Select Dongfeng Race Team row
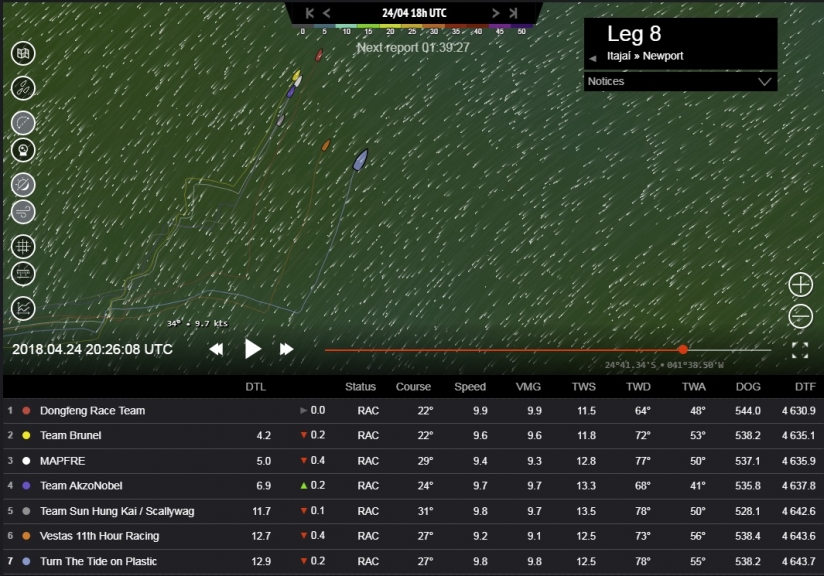This screenshot has width=824, height=576. [92, 411]
